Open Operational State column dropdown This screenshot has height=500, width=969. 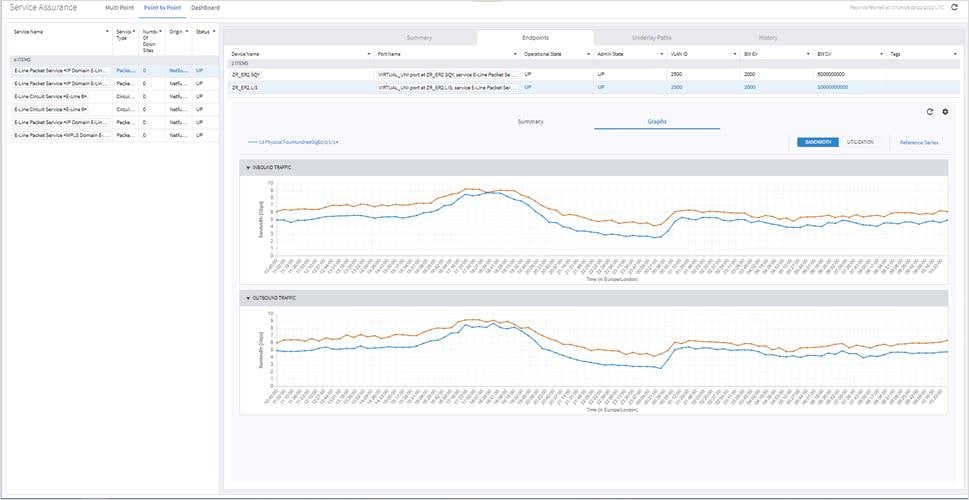coord(590,54)
